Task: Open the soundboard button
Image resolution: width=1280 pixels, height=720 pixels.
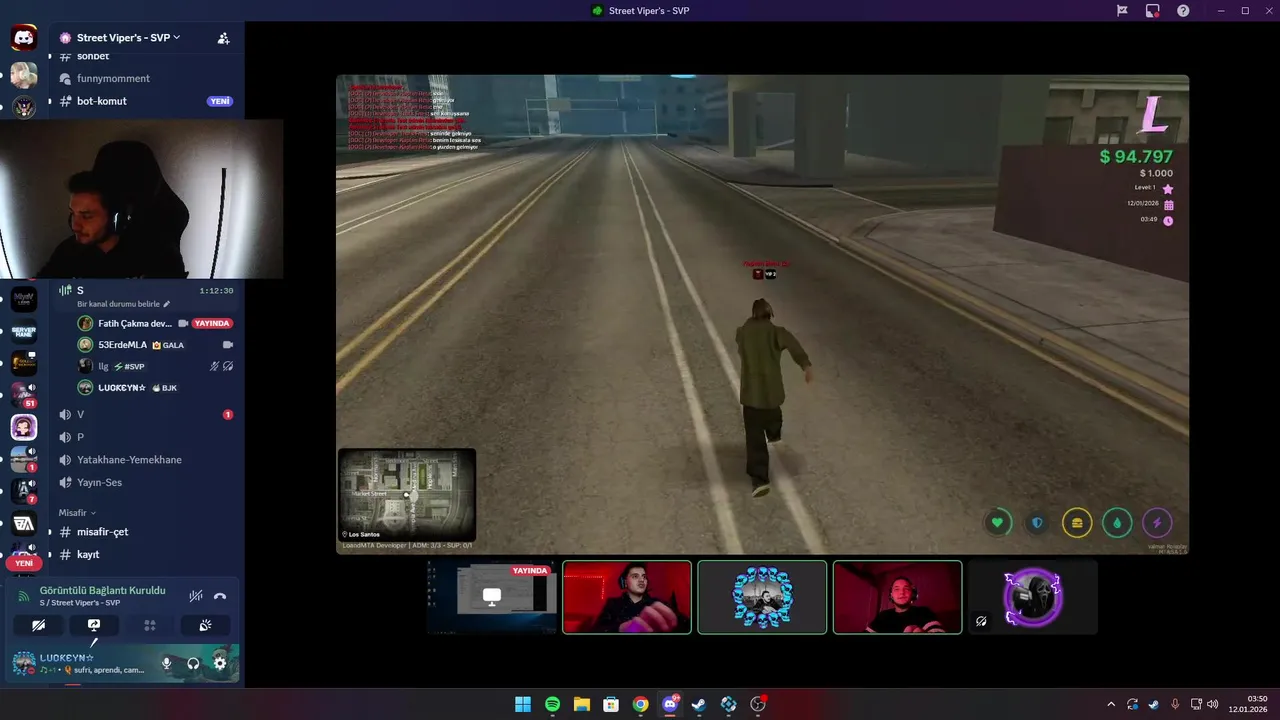Action: [205, 625]
